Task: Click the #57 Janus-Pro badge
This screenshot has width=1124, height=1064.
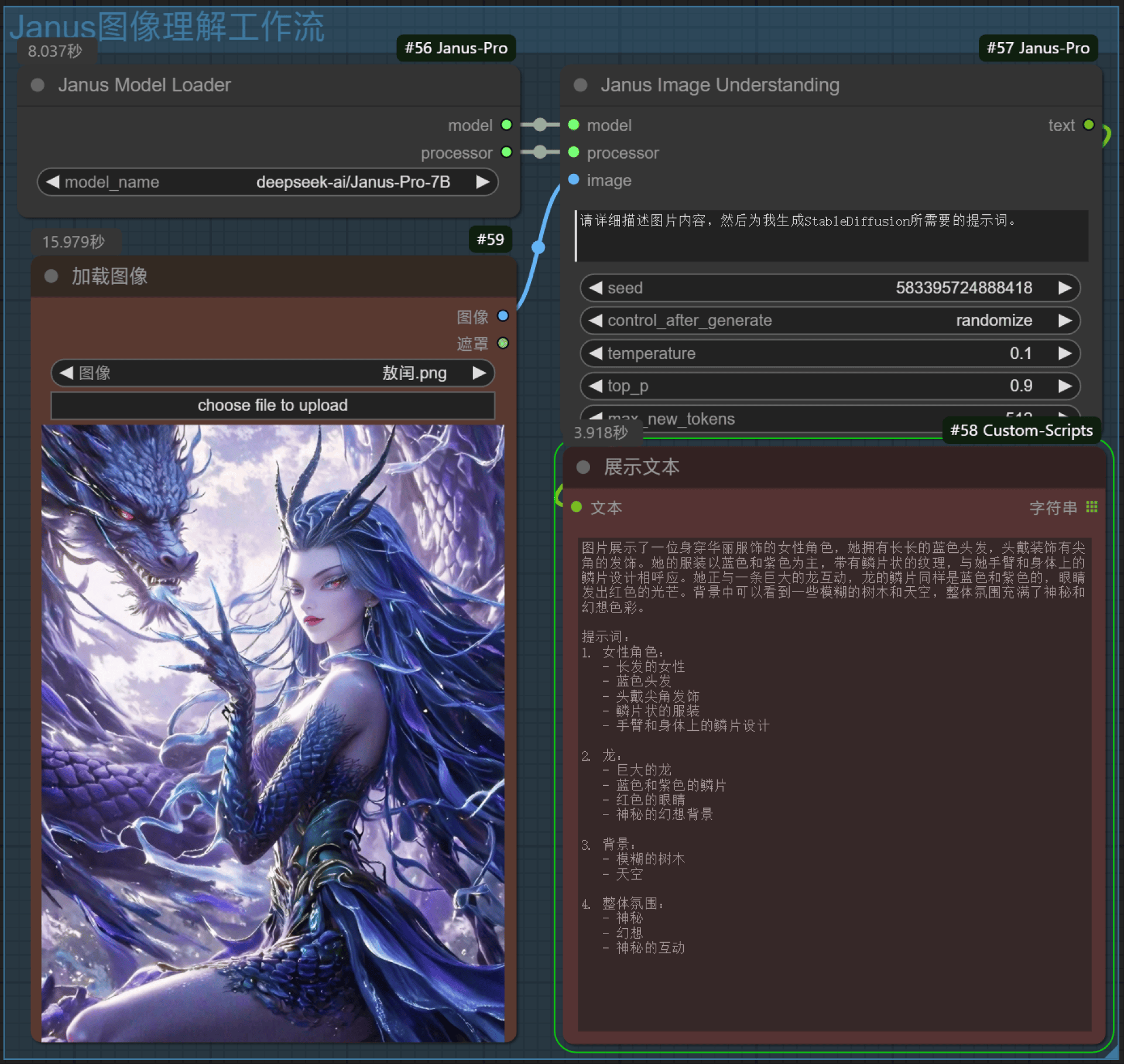Action: click(x=1038, y=48)
